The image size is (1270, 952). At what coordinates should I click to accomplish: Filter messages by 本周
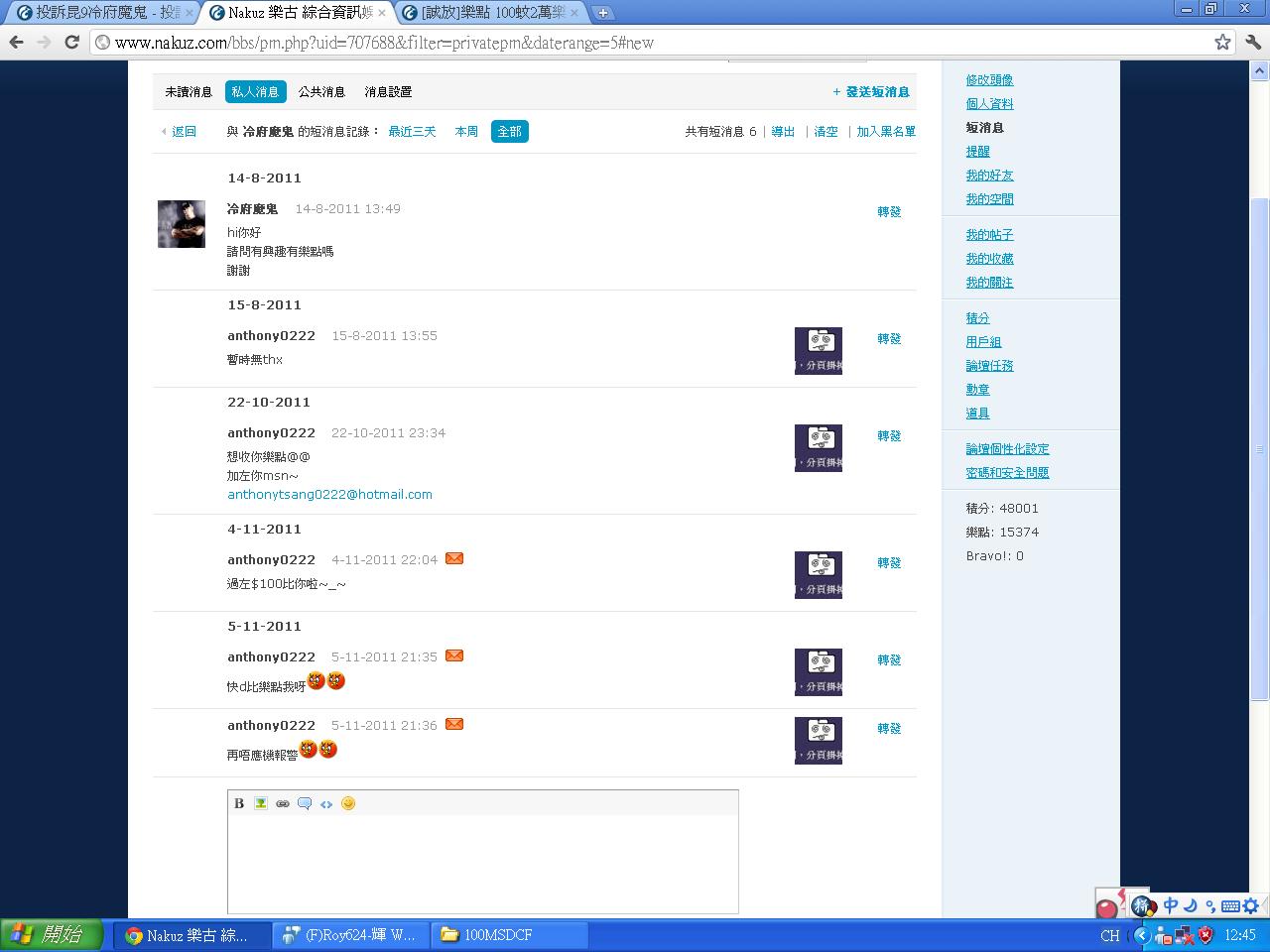click(x=466, y=131)
